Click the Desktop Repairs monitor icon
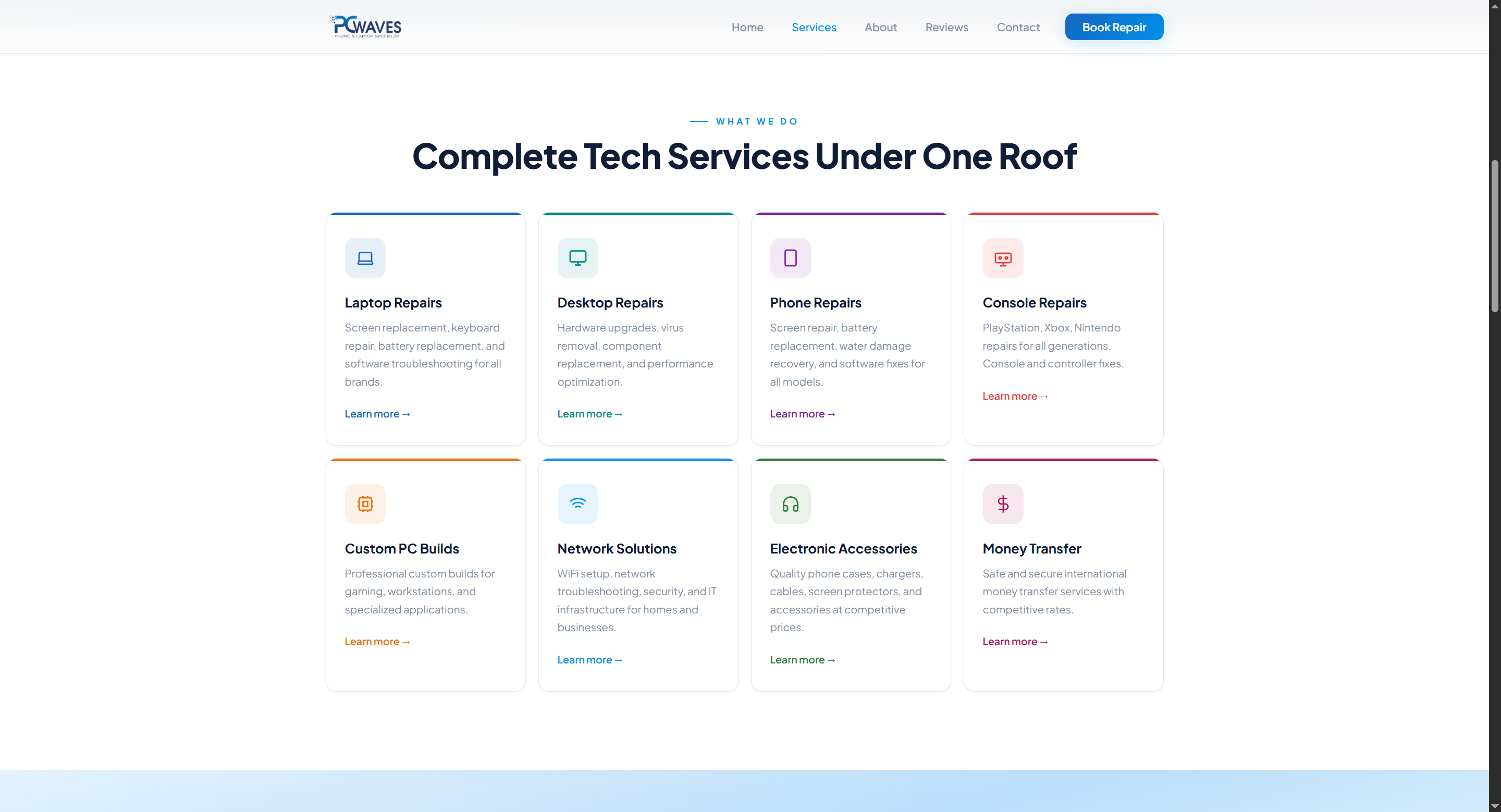This screenshot has height=812, width=1501. coord(577,257)
